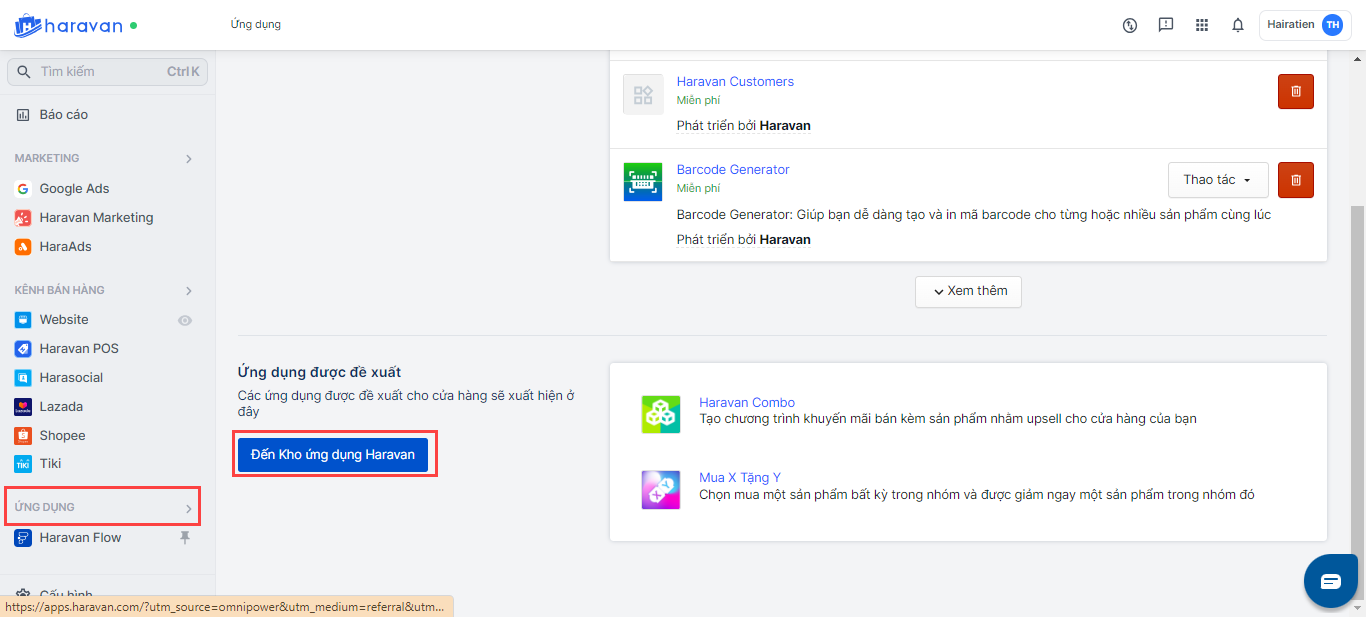The image size is (1366, 617).
Task: Click the Ứng dụng breadcrumb title
Action: 255,25
